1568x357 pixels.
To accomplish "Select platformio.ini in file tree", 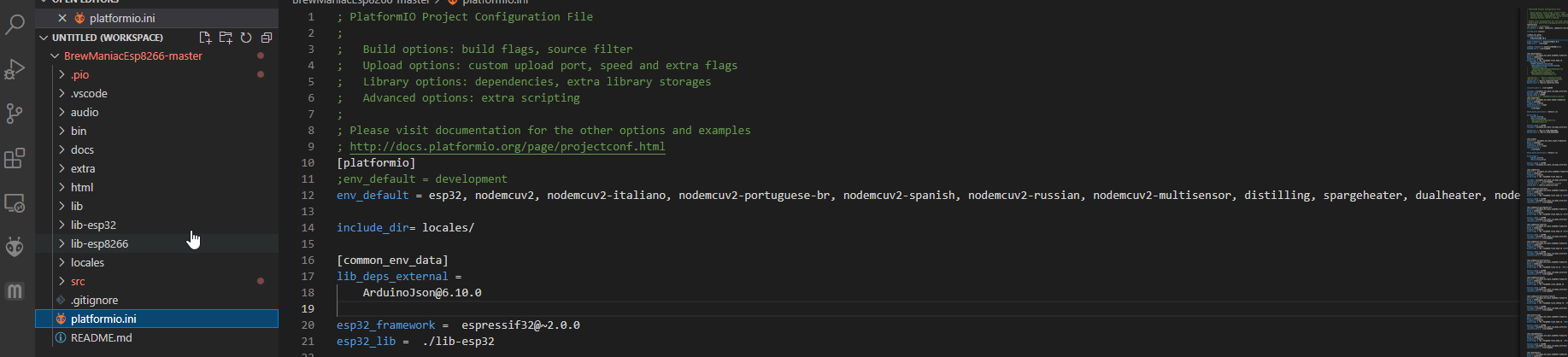I will 156,319.
